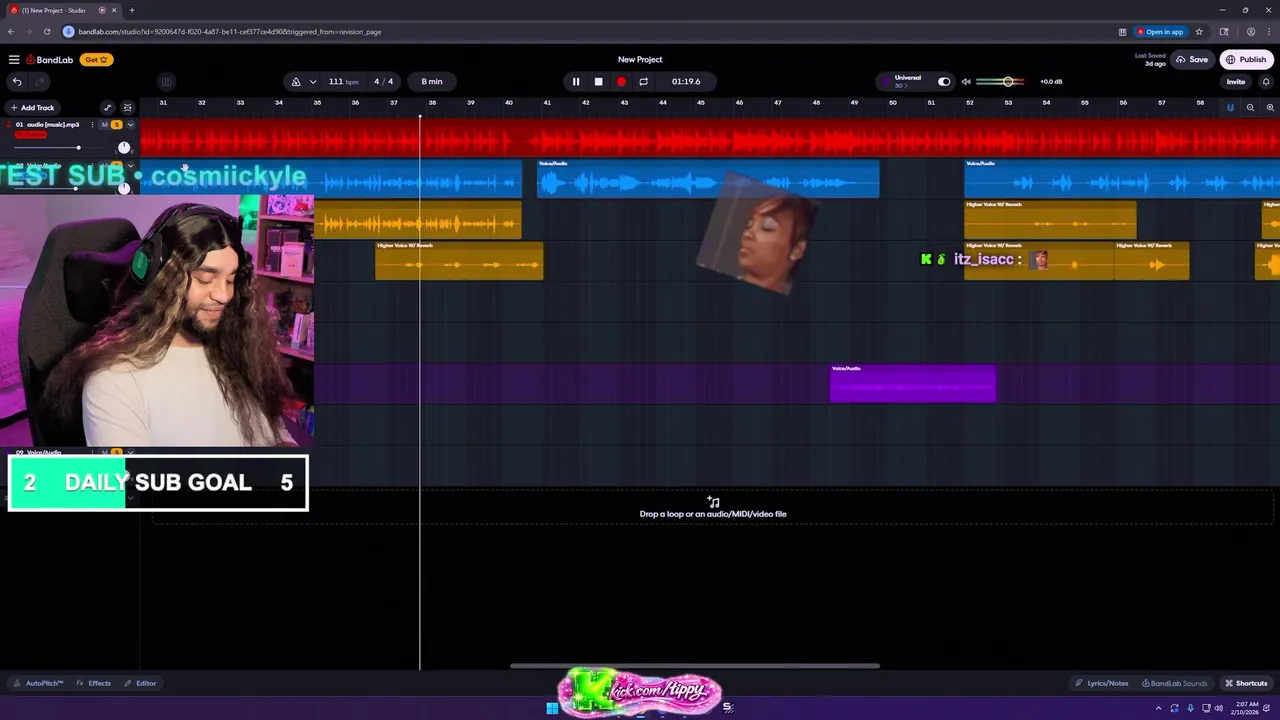This screenshot has width=1280, height=720.
Task: Open a new browser tab with plus
Action: coord(131,10)
